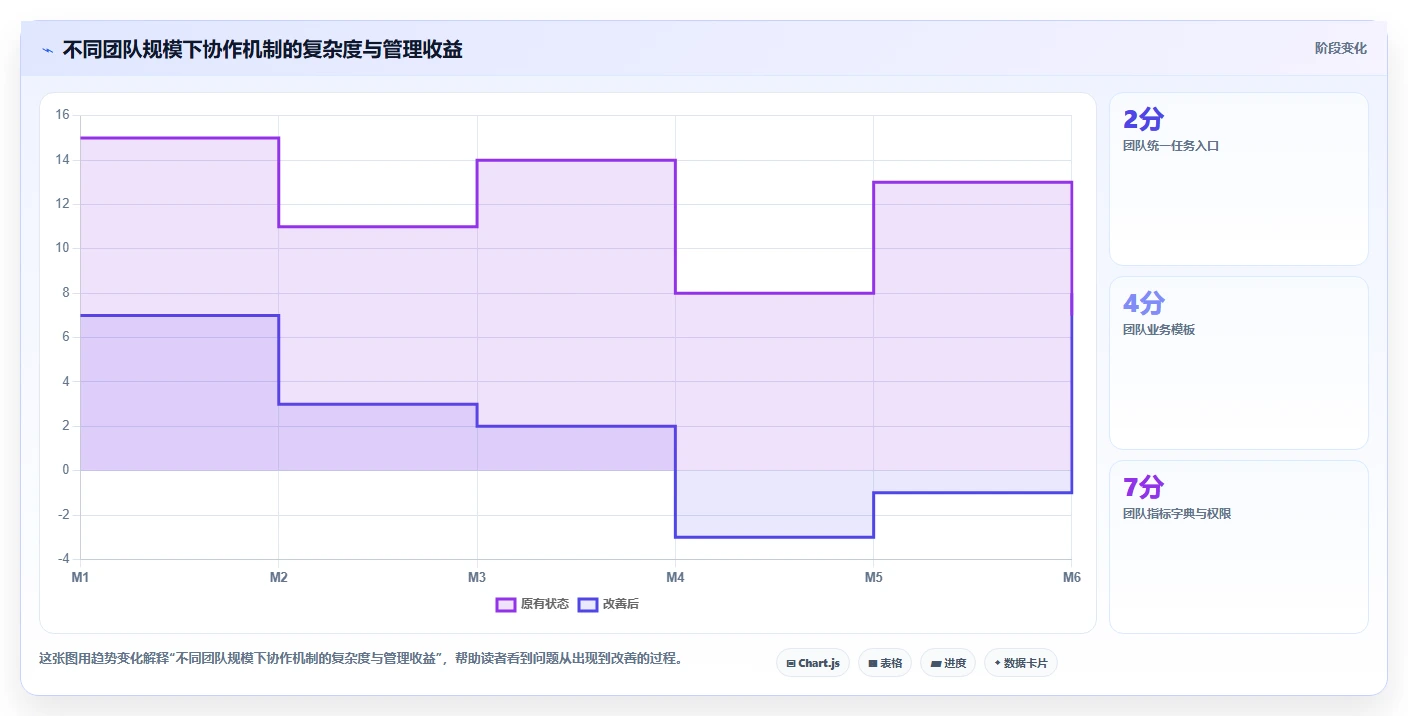The image size is (1408, 716).
Task: Click the 表格 tag
Action: point(885,663)
